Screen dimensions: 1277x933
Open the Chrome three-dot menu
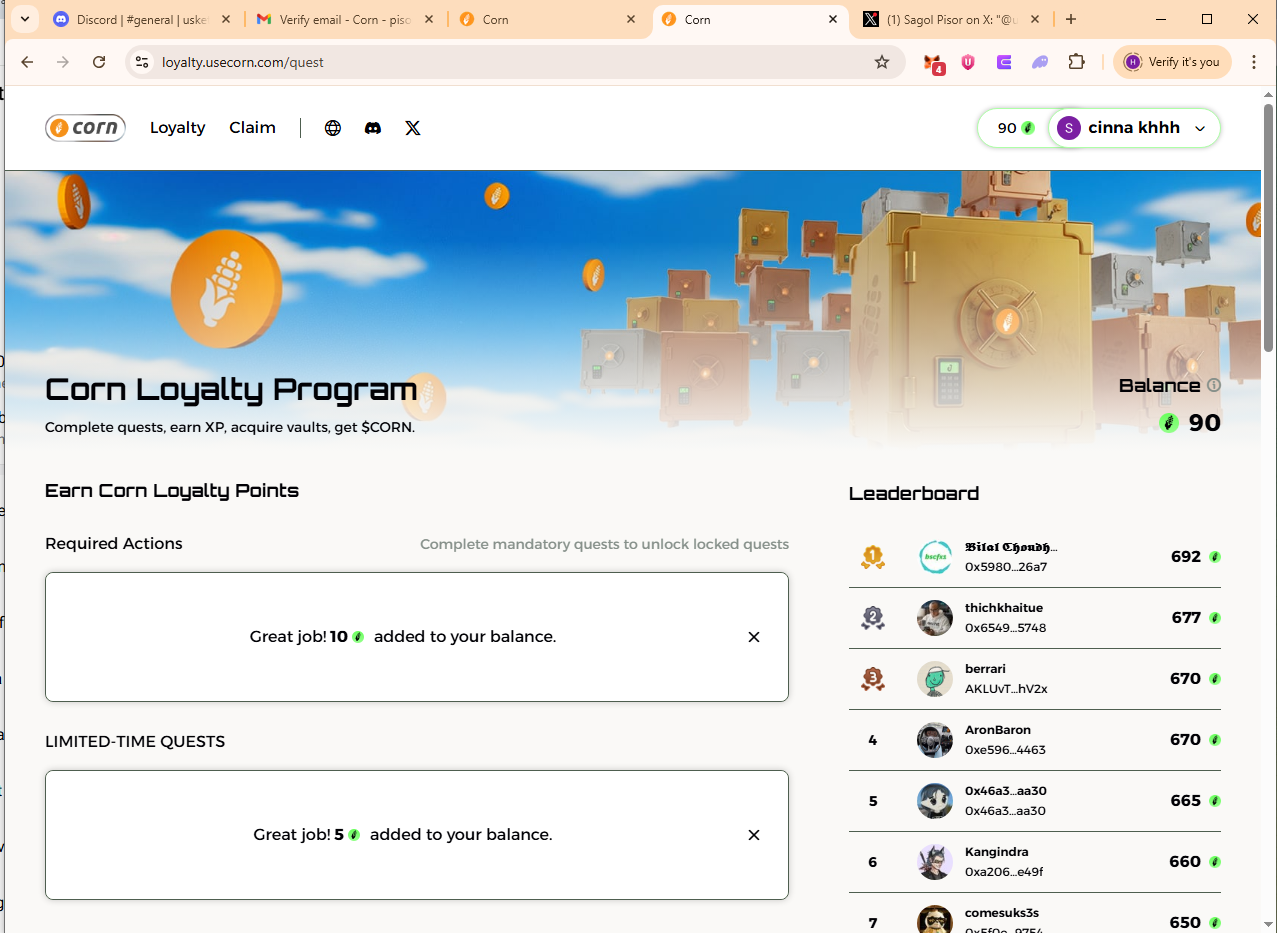pos(1253,62)
